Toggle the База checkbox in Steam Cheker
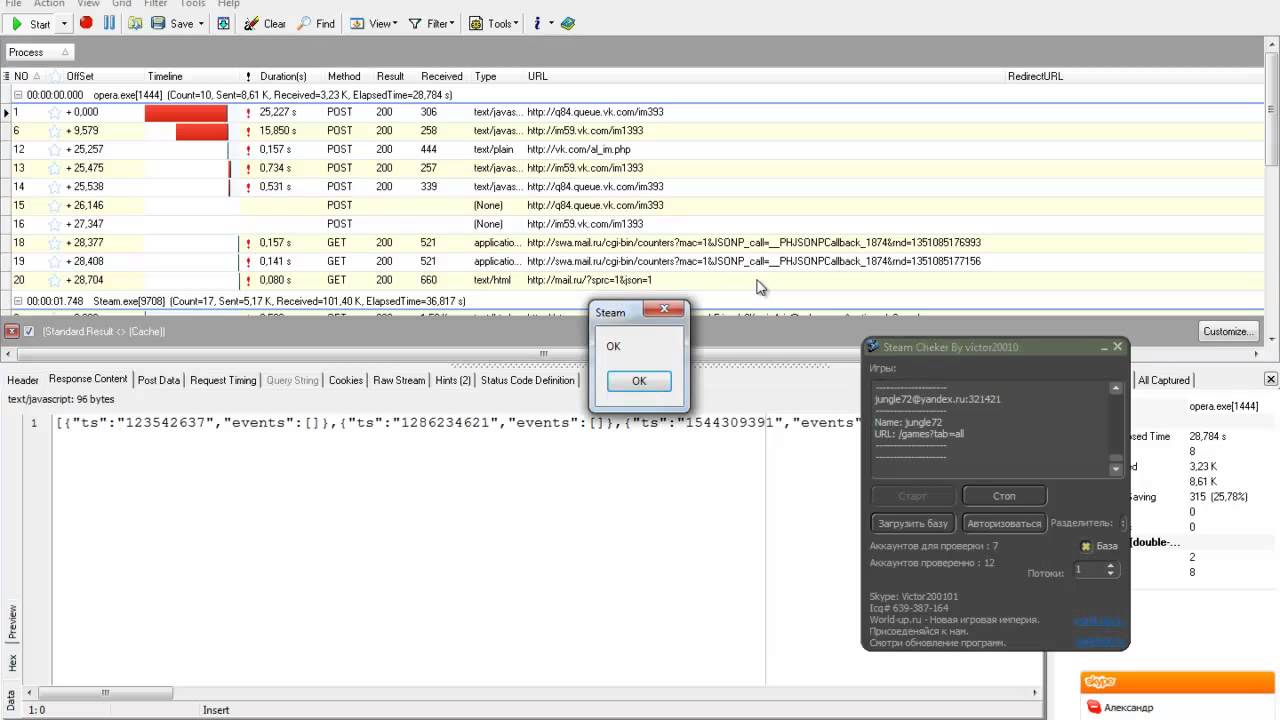This screenshot has width=1280, height=720. 1086,546
